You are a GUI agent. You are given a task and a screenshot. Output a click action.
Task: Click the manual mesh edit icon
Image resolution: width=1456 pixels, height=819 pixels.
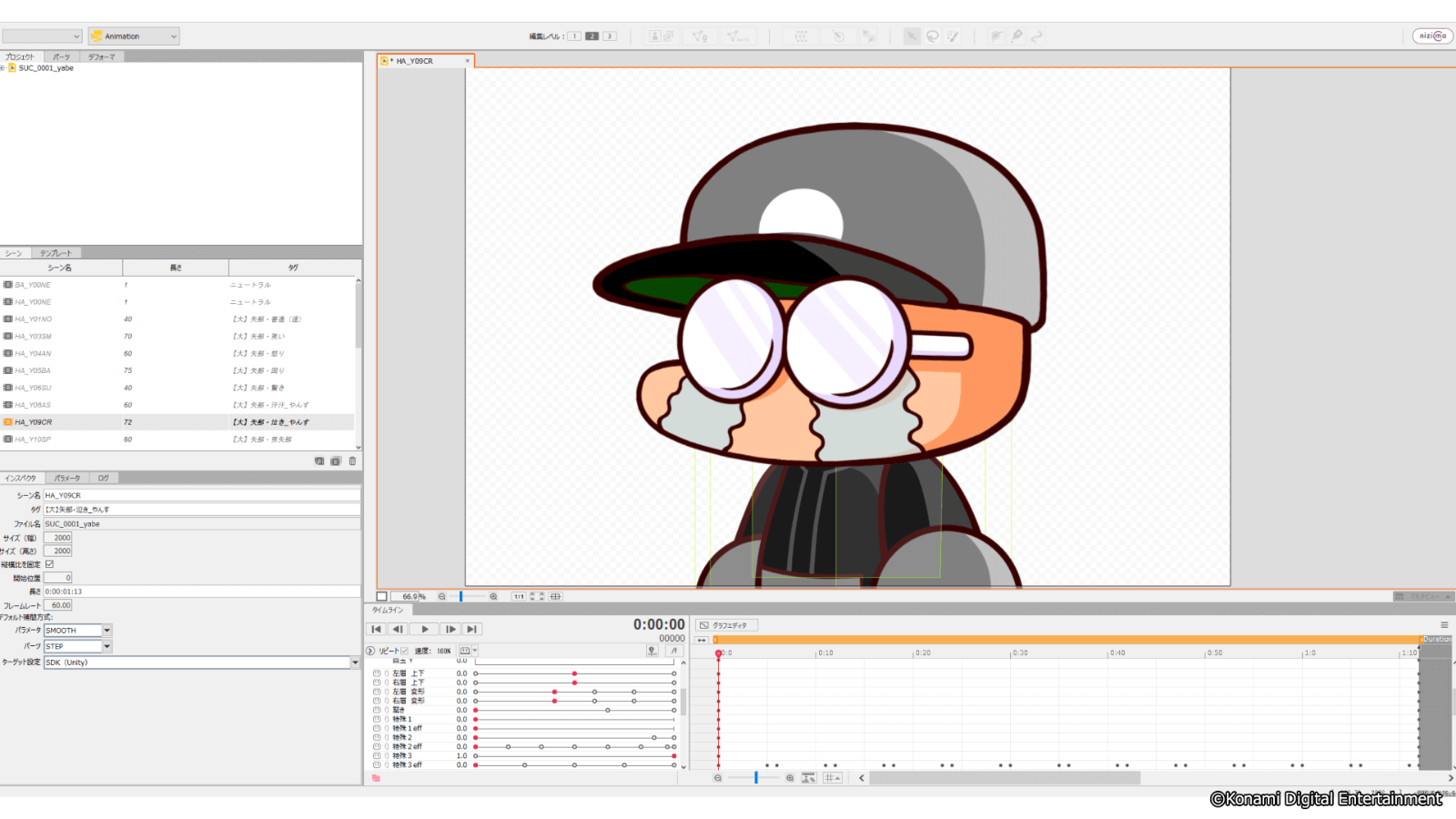(700, 36)
